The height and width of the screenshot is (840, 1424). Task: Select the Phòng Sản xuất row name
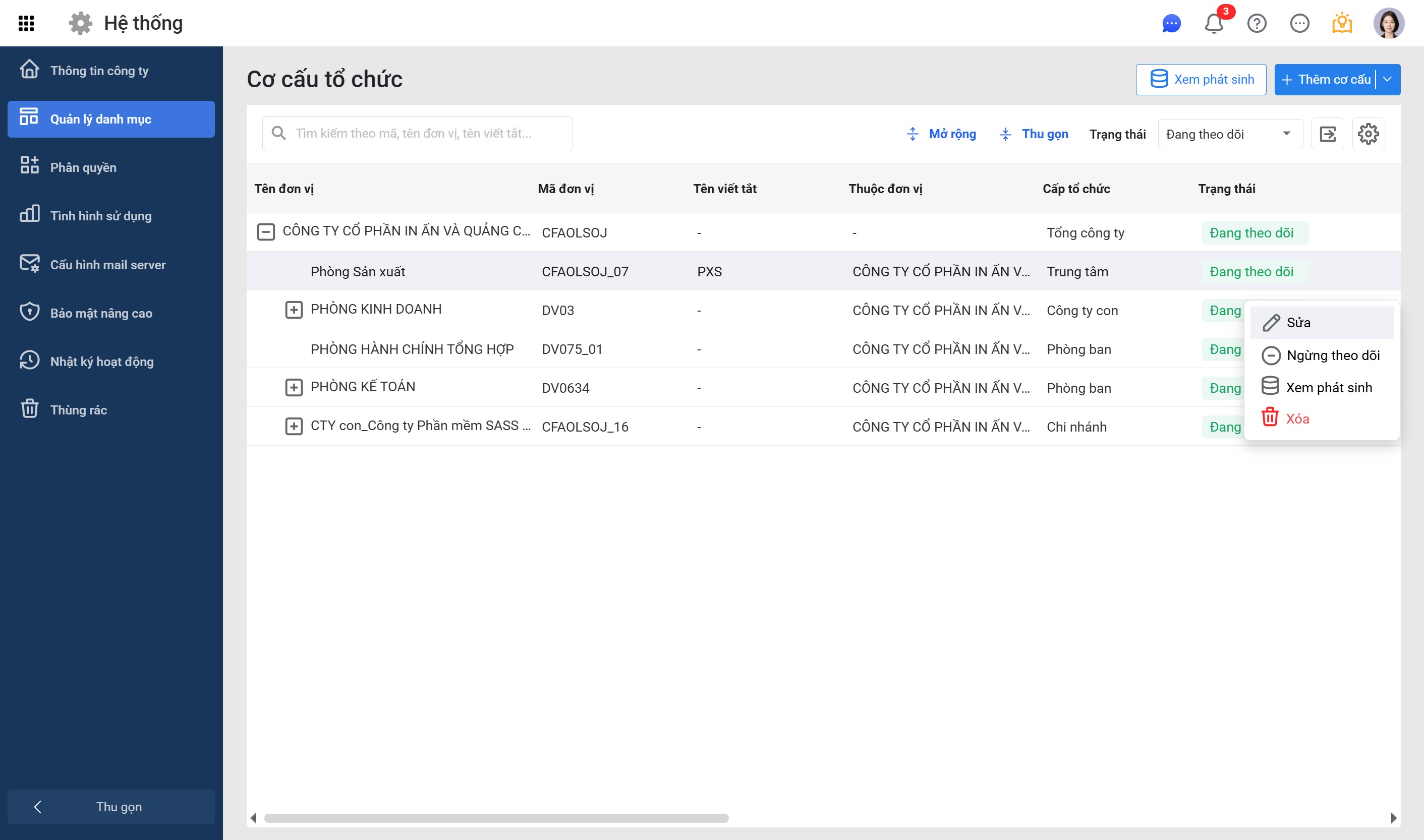click(358, 272)
